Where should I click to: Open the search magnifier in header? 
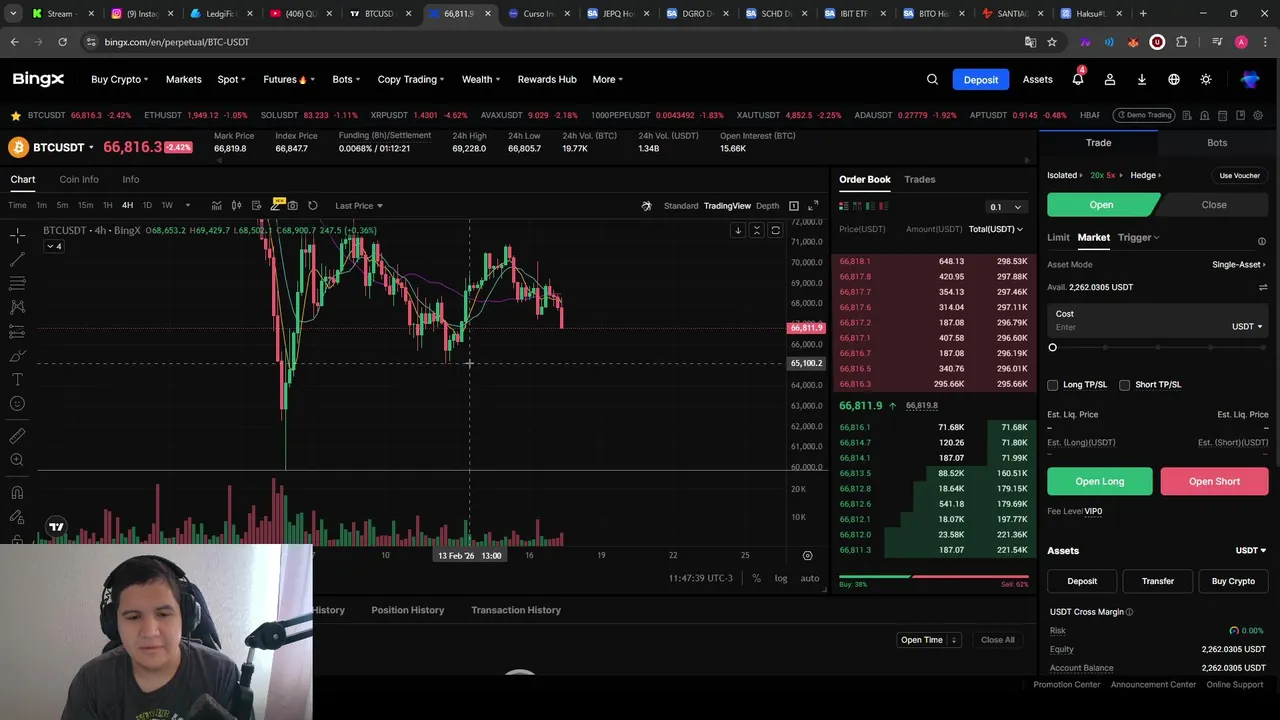pos(932,80)
